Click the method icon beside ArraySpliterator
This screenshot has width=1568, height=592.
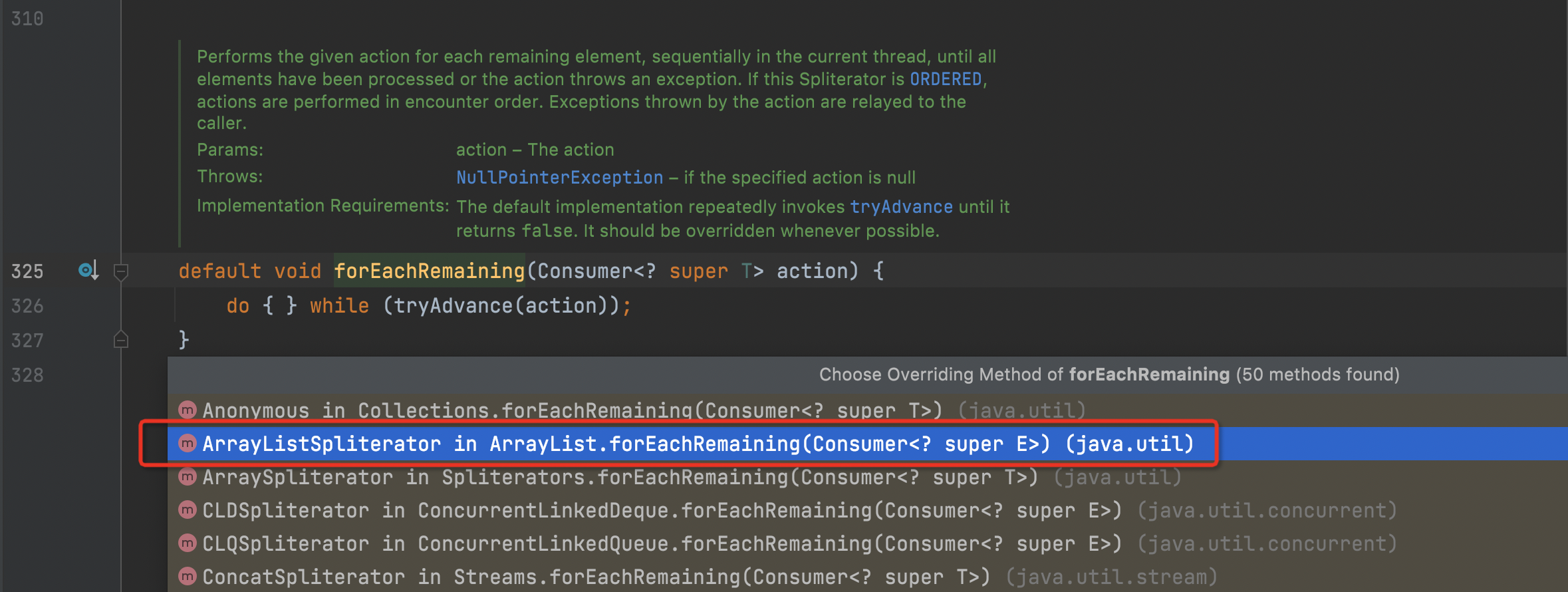click(x=188, y=476)
